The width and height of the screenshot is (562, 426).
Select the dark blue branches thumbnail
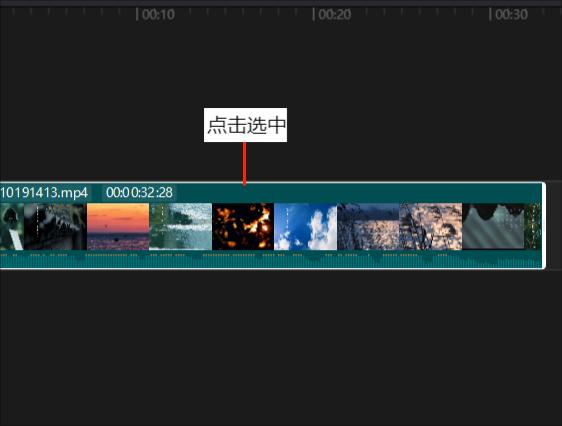point(368,226)
